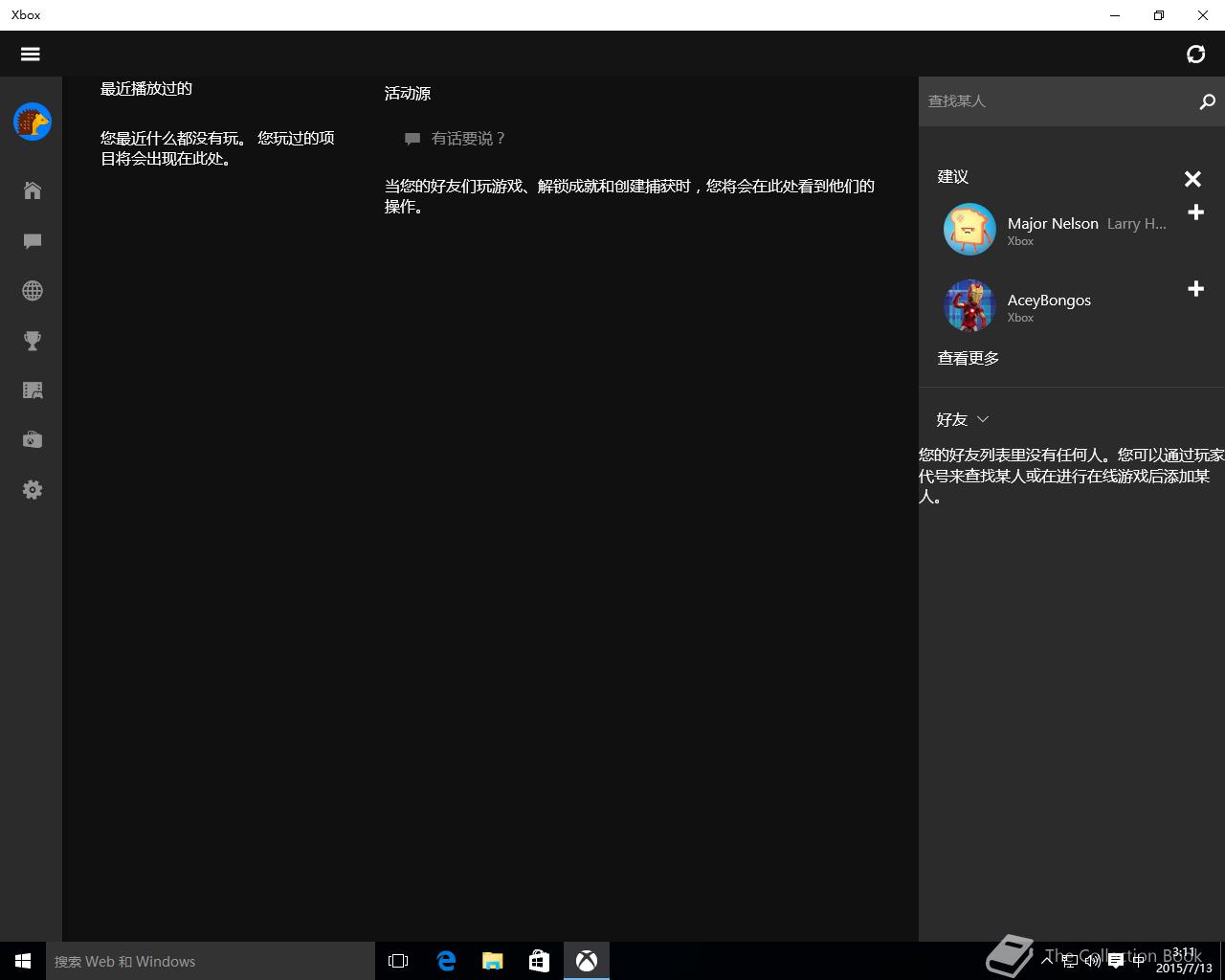1225x980 pixels.
Task: Open Major Nelson's avatar
Action: 969,230
